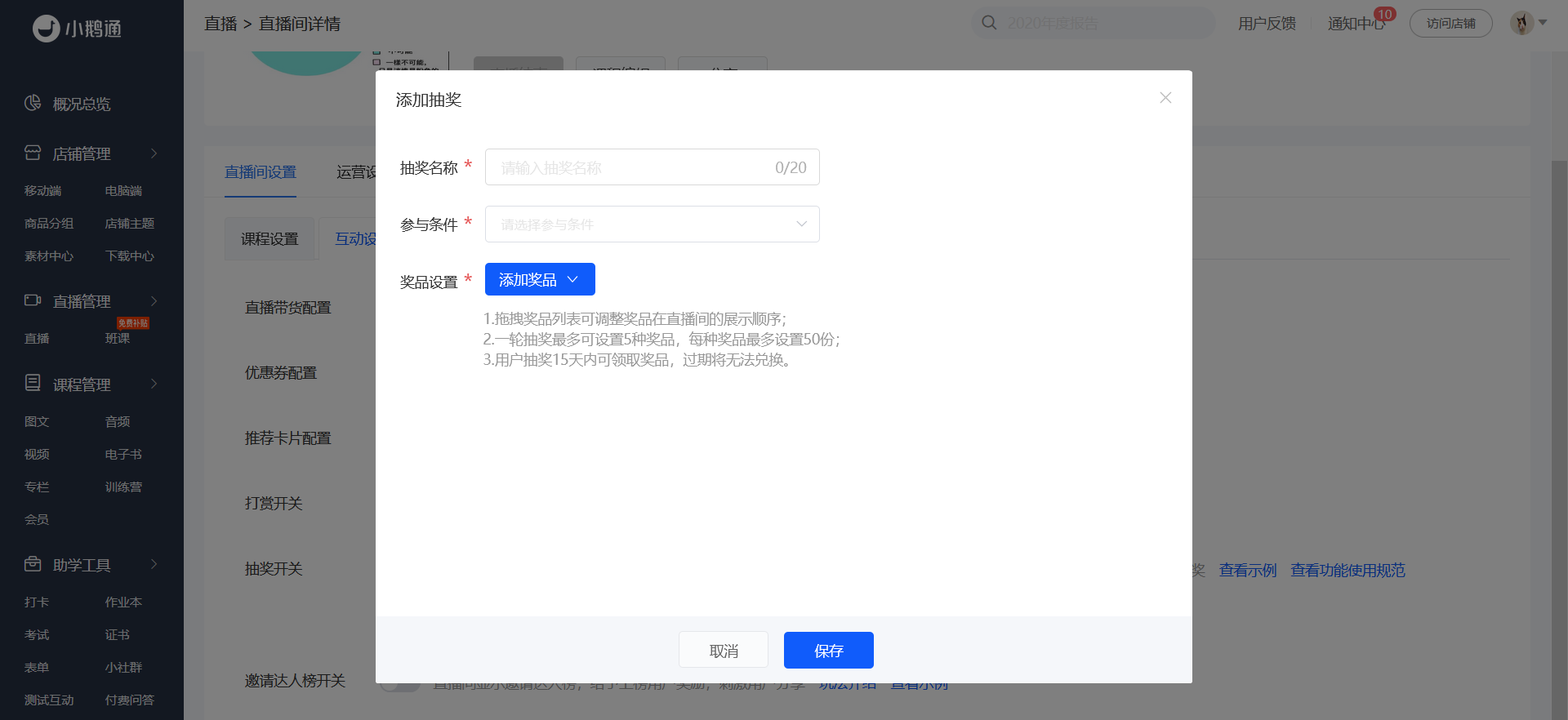Open 会员 in the sidebar
This screenshot has width=1568, height=720.
tap(37, 519)
